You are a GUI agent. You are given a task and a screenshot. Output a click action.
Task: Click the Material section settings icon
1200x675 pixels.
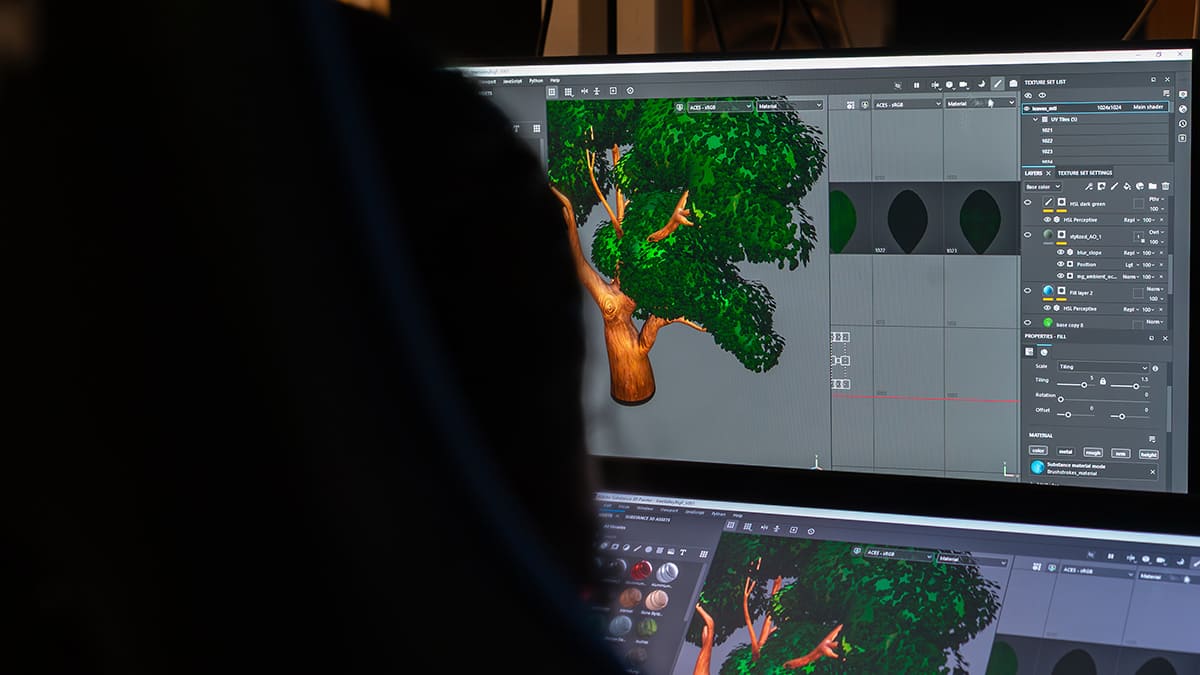pos(1152,439)
